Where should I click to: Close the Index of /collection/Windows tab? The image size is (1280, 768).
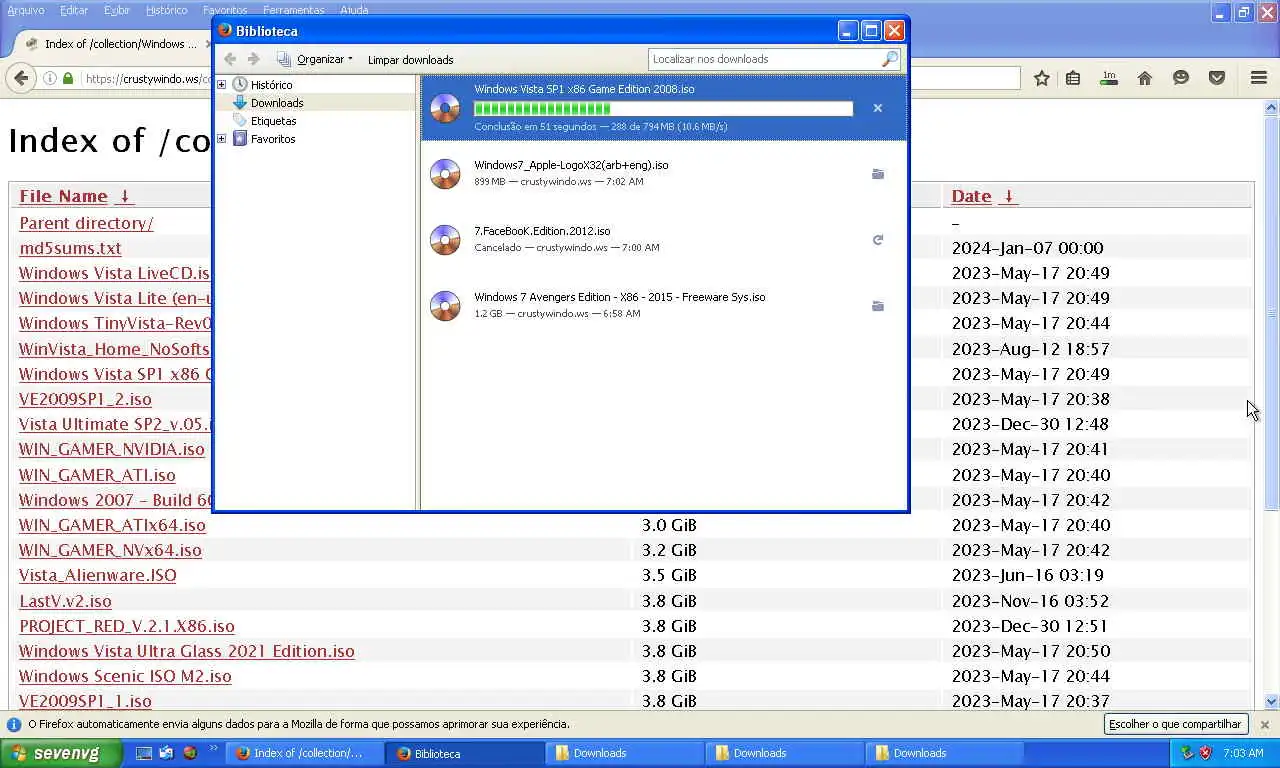point(207,44)
